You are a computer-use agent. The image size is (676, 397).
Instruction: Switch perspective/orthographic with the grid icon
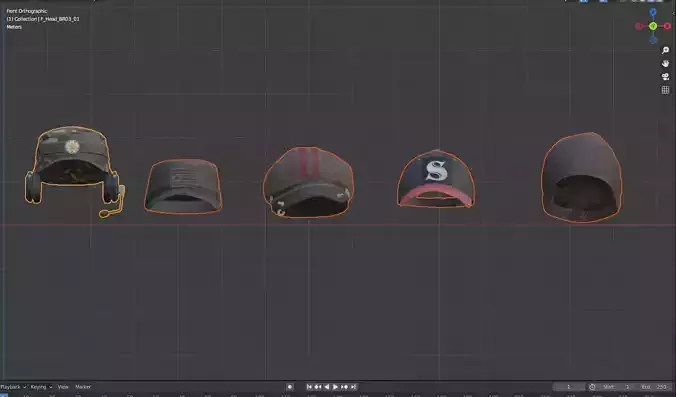pos(665,90)
